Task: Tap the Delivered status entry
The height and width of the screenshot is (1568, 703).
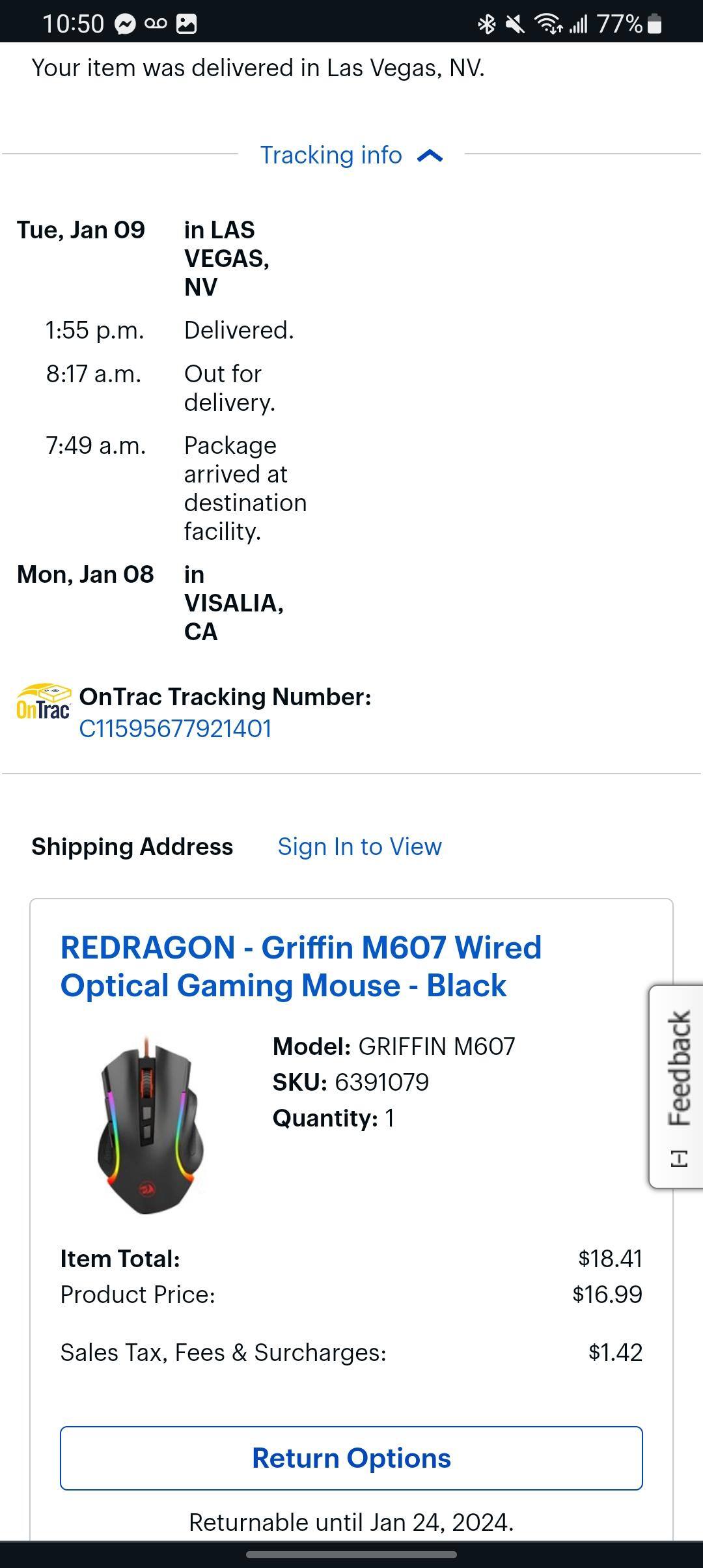Action: pyautogui.click(x=239, y=330)
